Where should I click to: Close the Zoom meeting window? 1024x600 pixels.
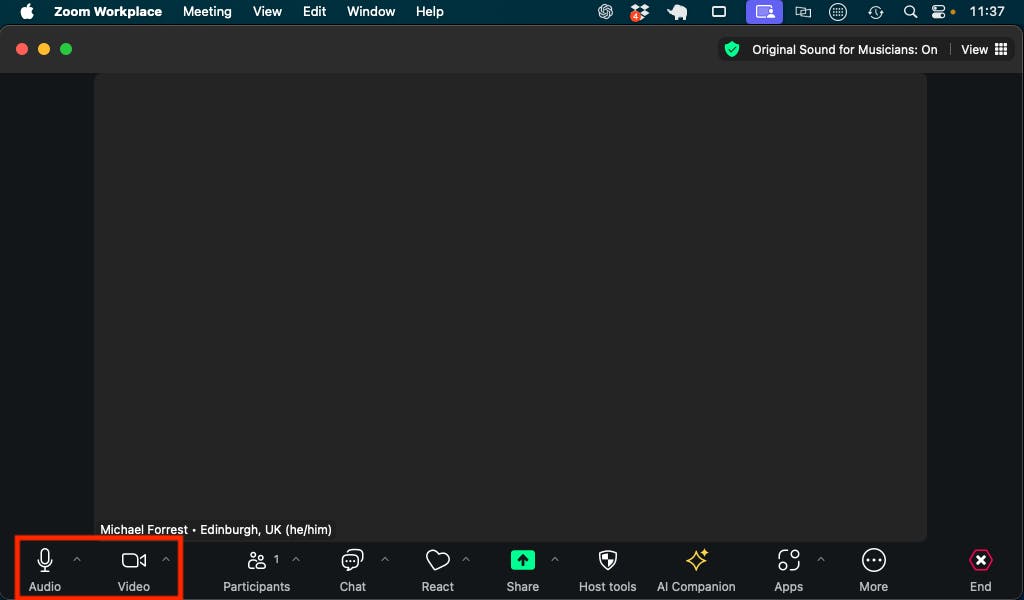point(22,49)
